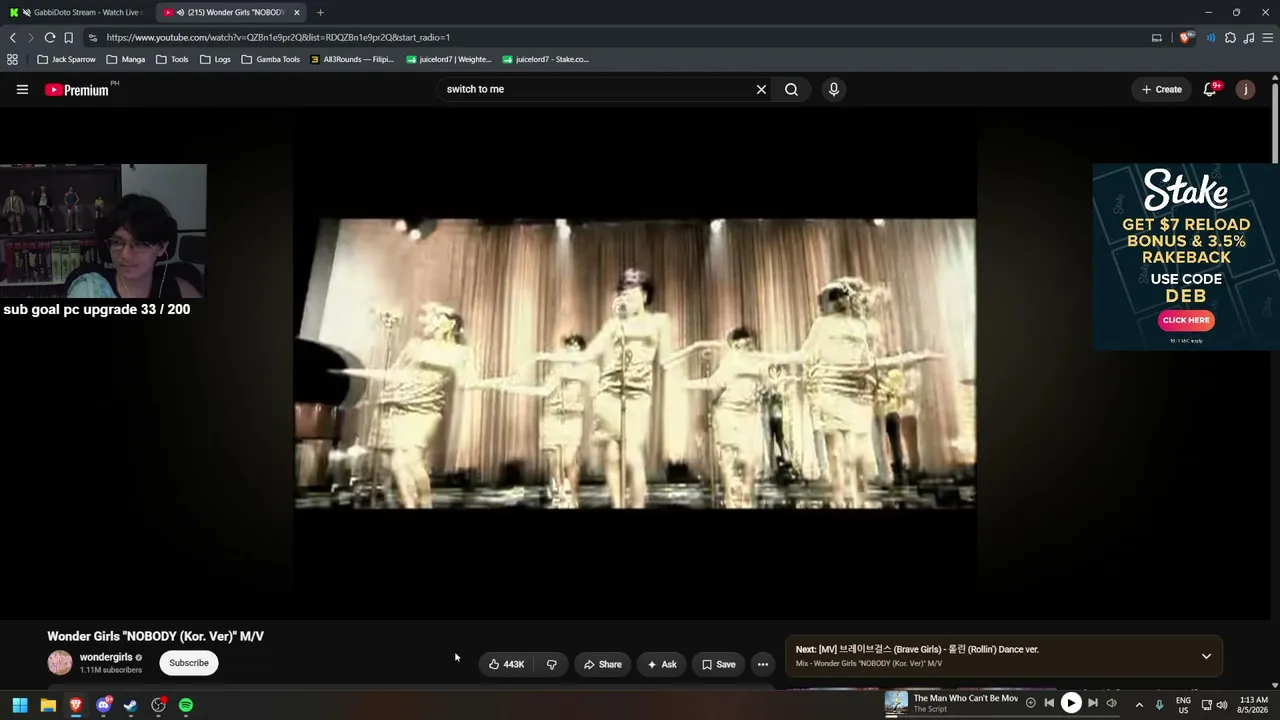Open more actions three-dot menu
Image resolution: width=1280 pixels, height=720 pixels.
coord(762,664)
